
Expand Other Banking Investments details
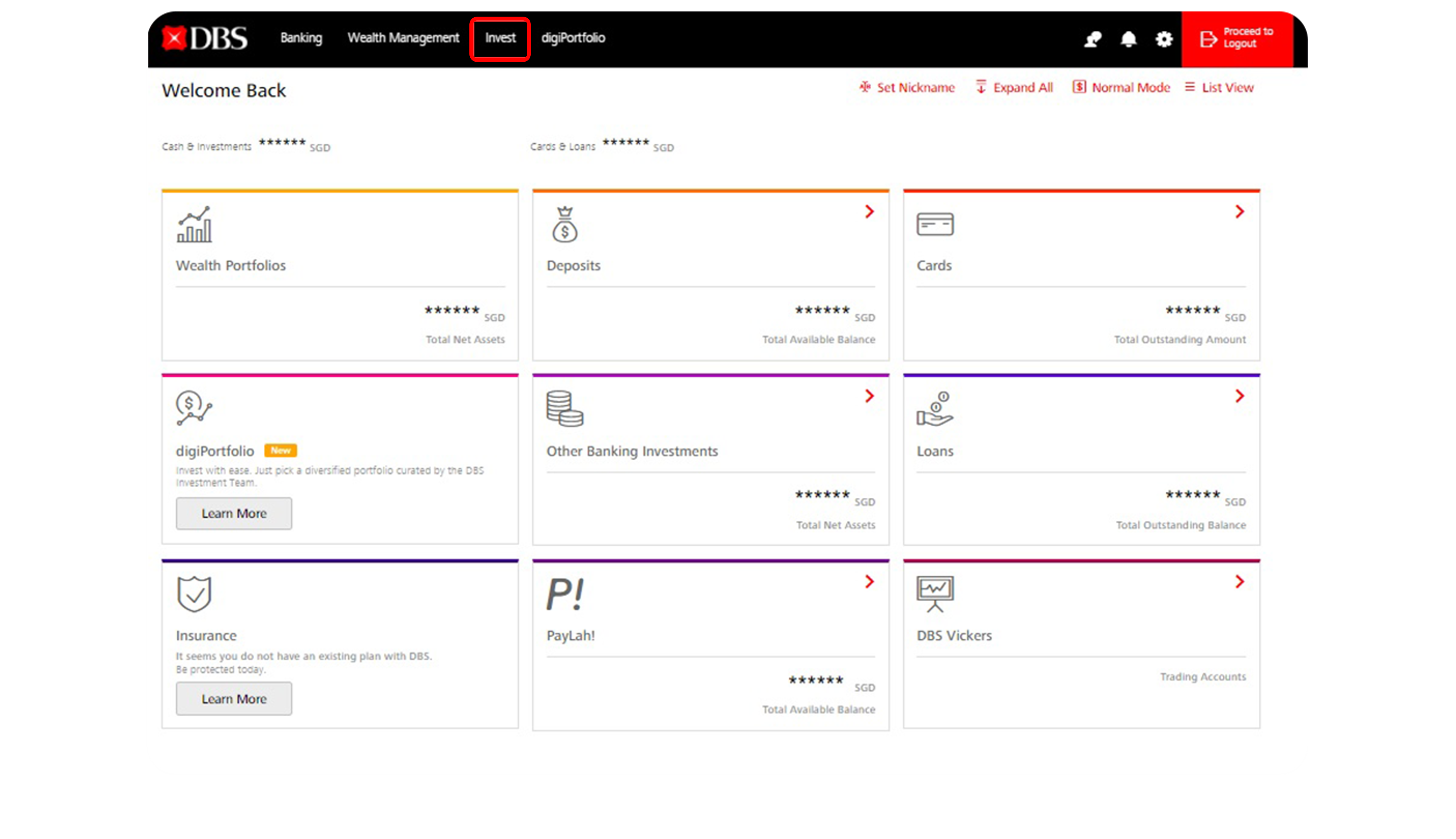coord(869,395)
